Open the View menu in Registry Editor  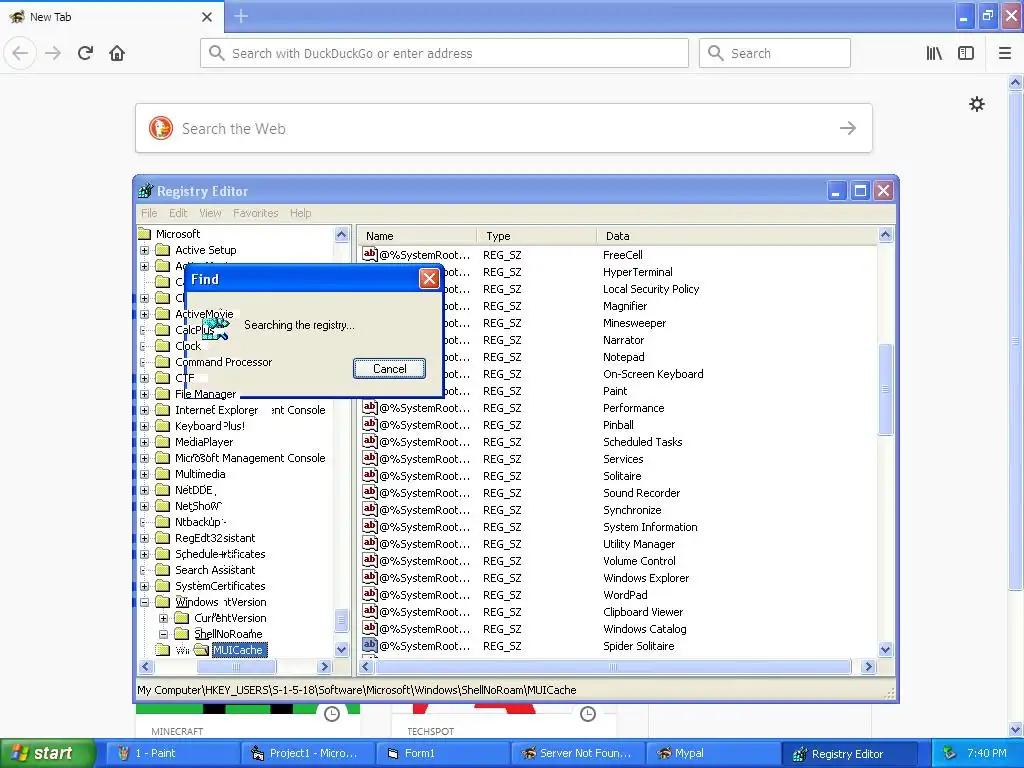210,213
